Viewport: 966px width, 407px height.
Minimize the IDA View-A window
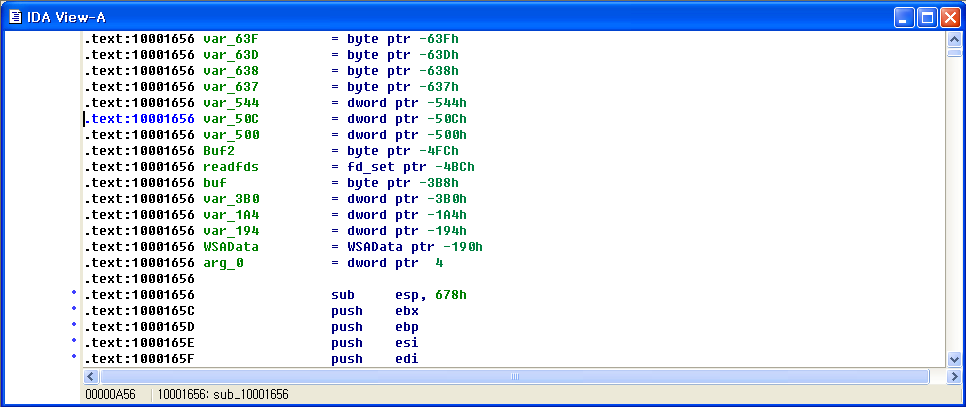click(904, 18)
